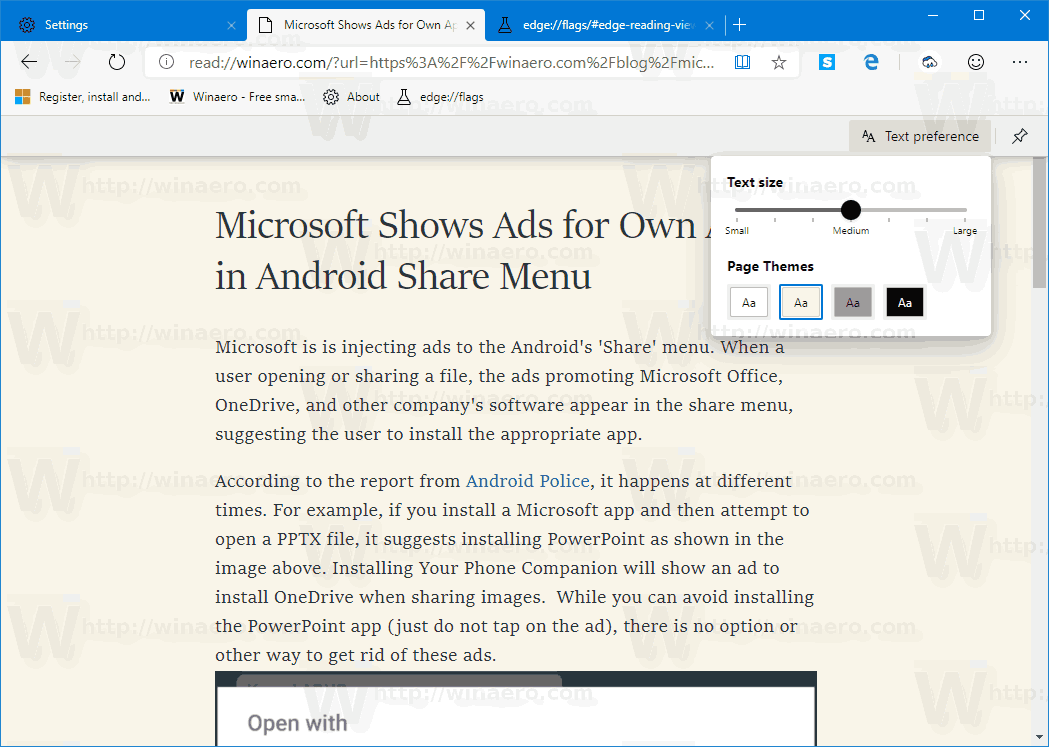1049x747 pixels.
Task: Open the edge://flags bookmark
Action: pyautogui.click(x=440, y=97)
